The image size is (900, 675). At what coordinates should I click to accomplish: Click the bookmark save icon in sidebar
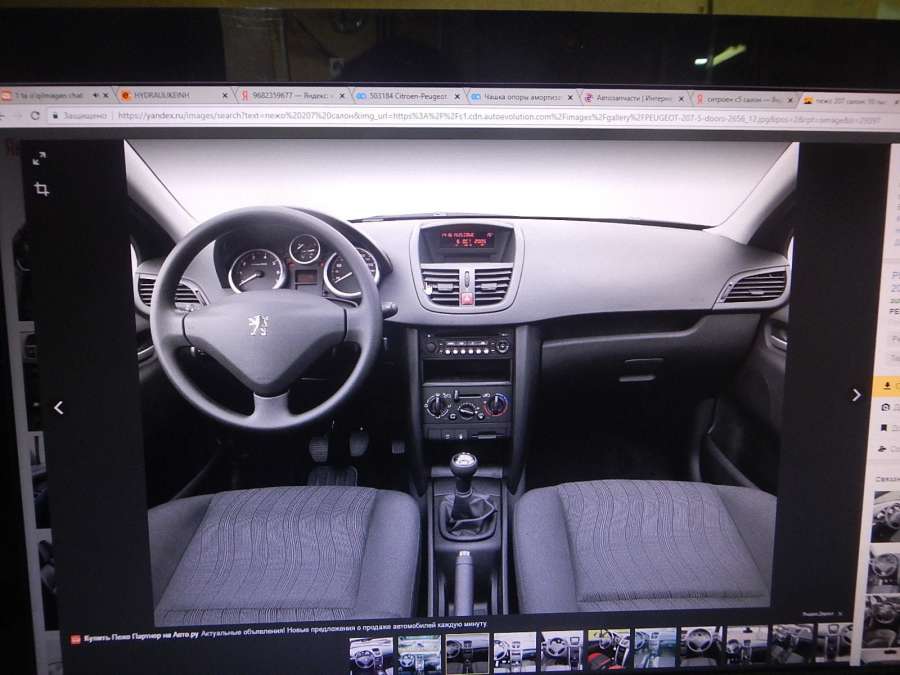point(887,428)
